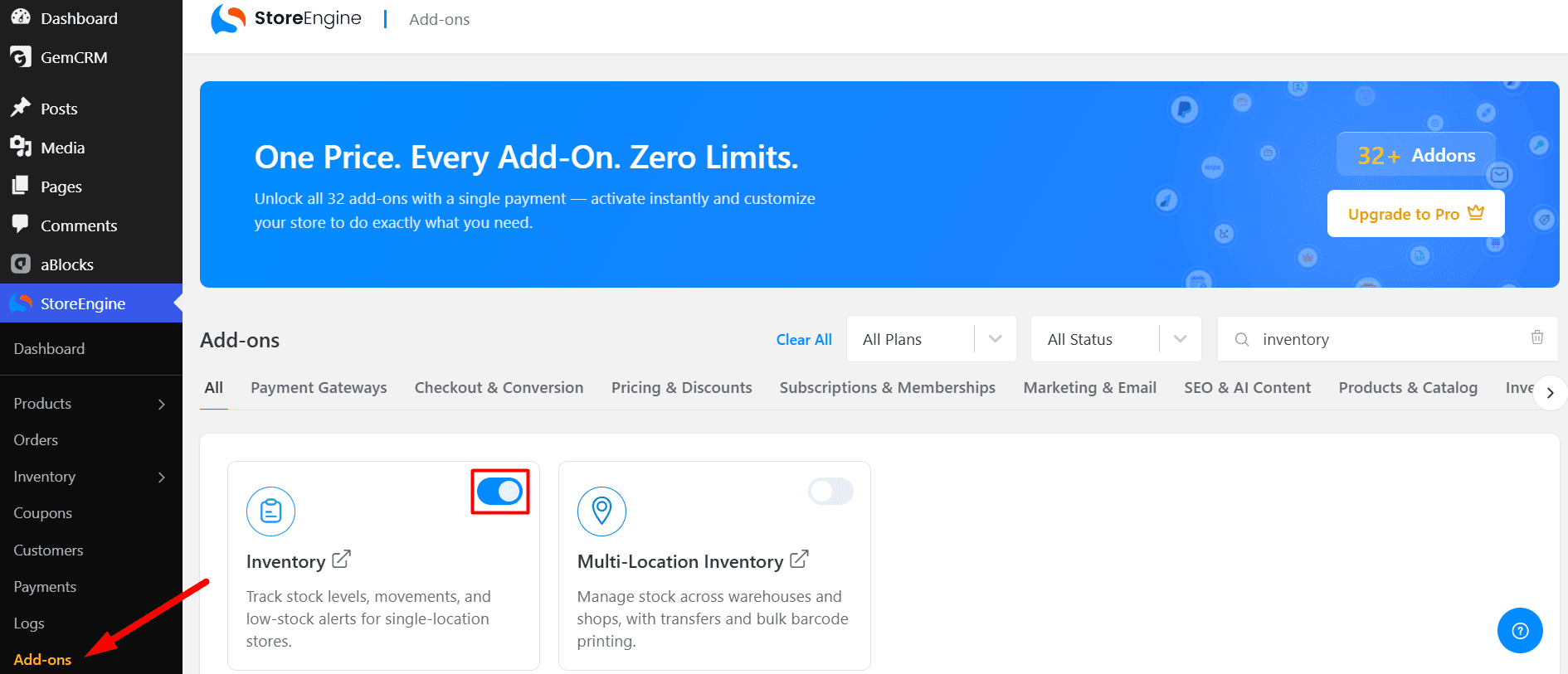Disable the Inventory add-on toggle
Viewport: 1568px width, 674px height.
[x=499, y=492]
